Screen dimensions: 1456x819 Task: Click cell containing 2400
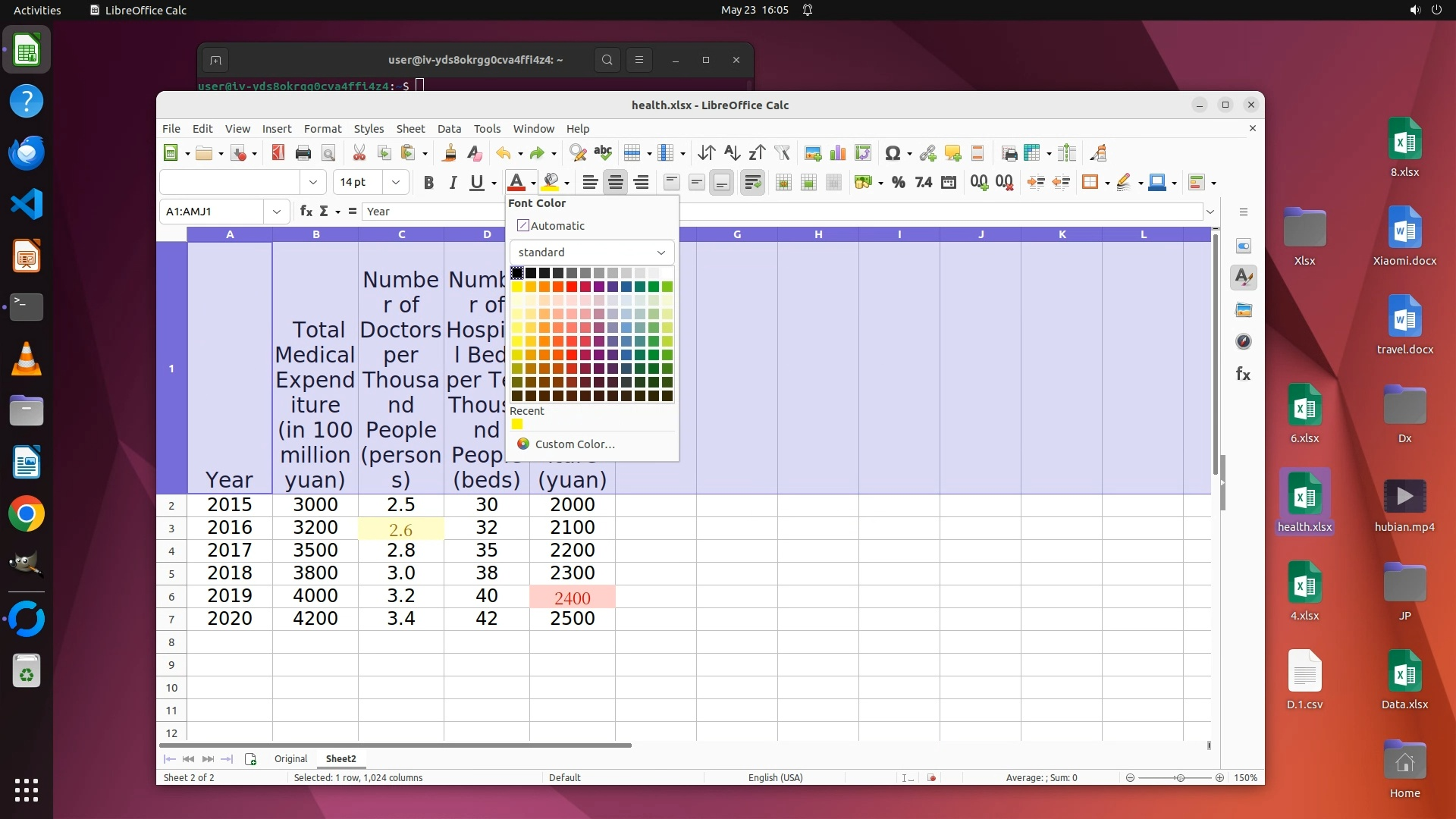[x=573, y=598]
